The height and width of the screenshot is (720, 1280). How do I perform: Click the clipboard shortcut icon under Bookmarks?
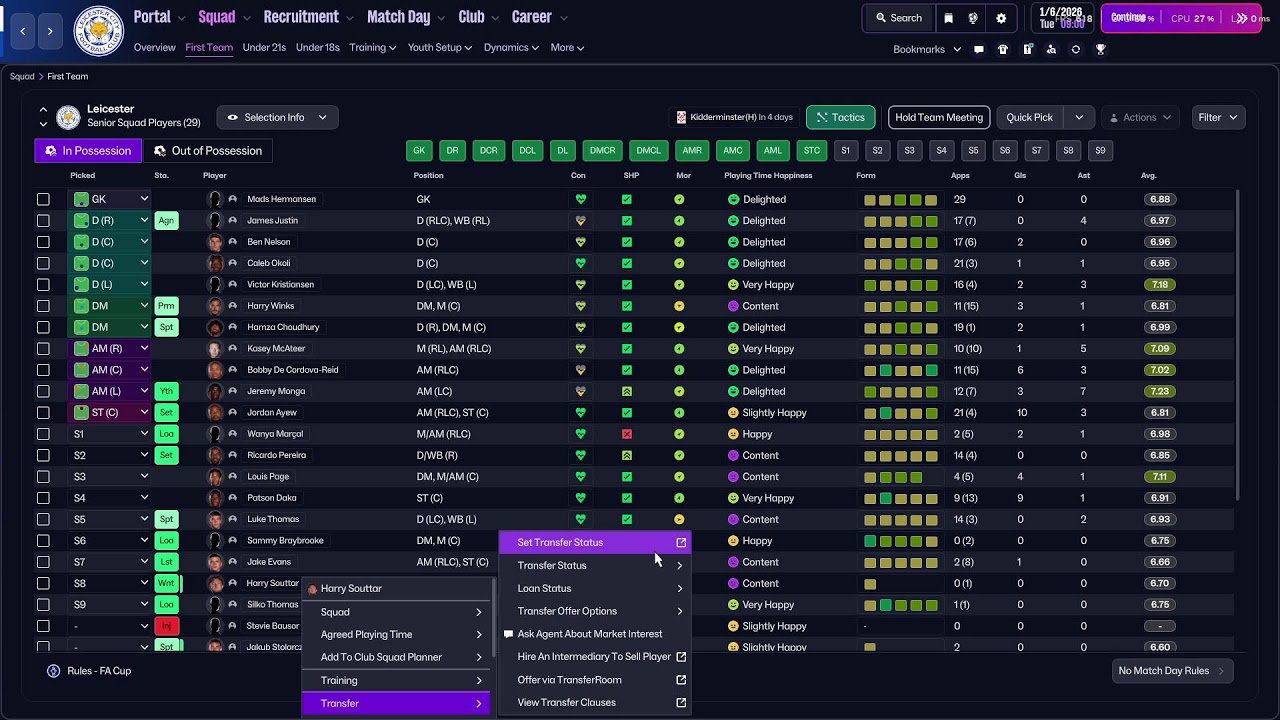pos(1027,49)
